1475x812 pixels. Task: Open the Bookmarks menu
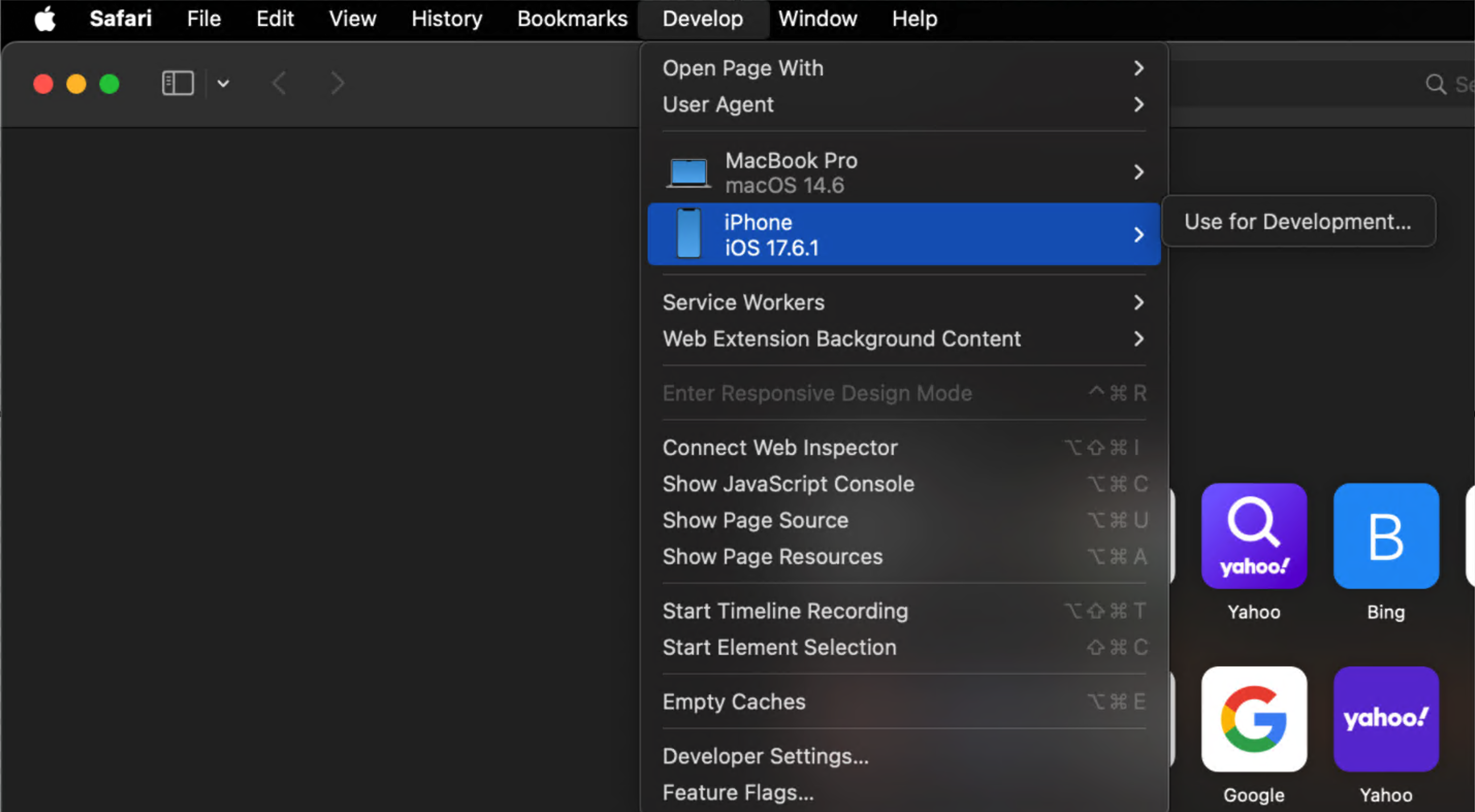(572, 18)
